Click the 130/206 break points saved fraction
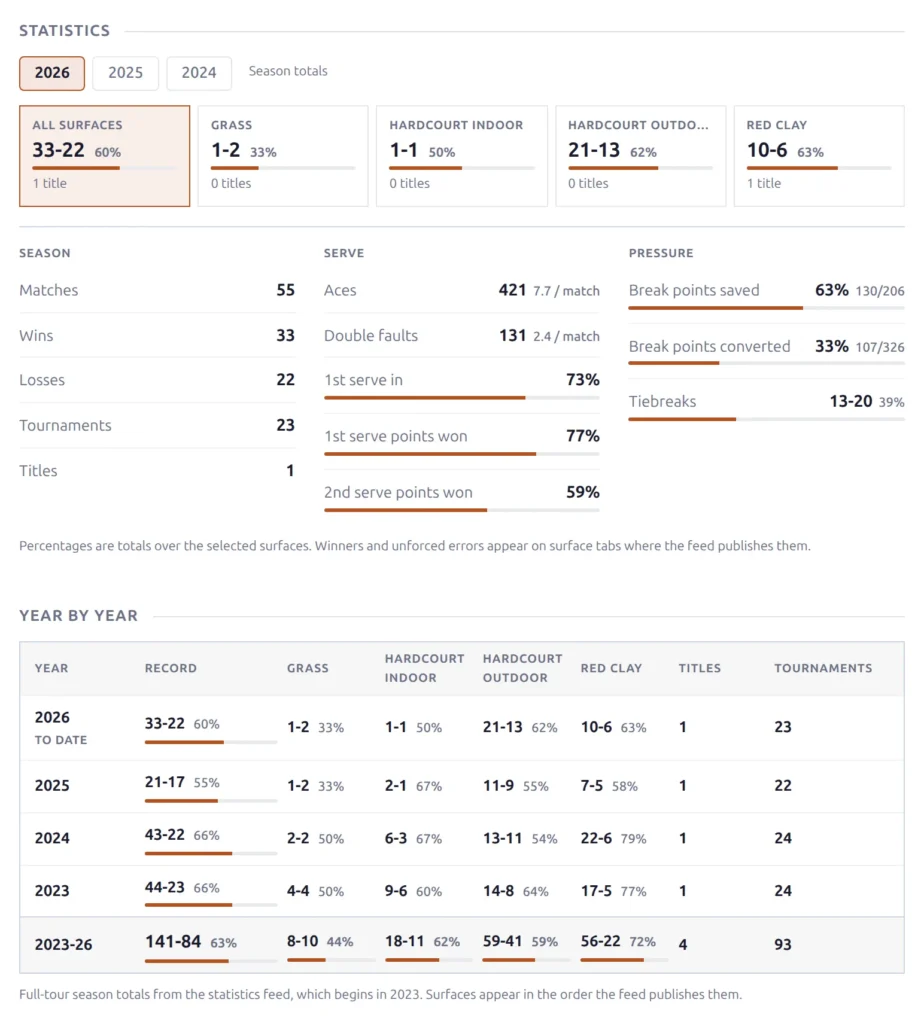Viewport: 924px width, 1024px height. tap(880, 291)
